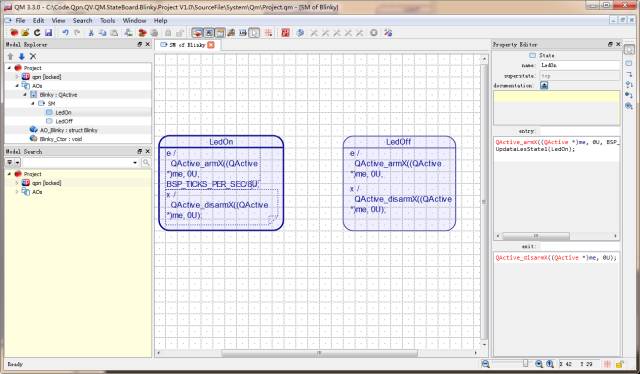640x374 pixels.
Task: Select Blinky_Ctor : void item
Action: [x=60, y=139]
